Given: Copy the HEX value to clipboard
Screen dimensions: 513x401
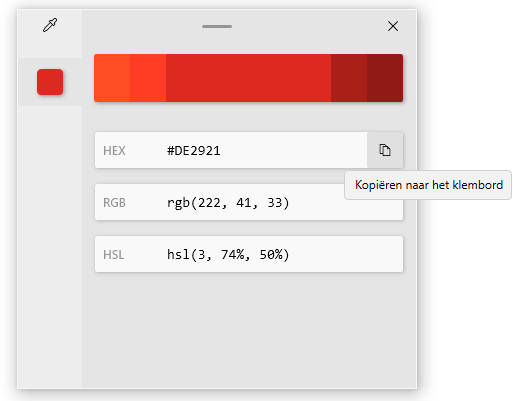Looking at the screenshot, I should [x=385, y=150].
